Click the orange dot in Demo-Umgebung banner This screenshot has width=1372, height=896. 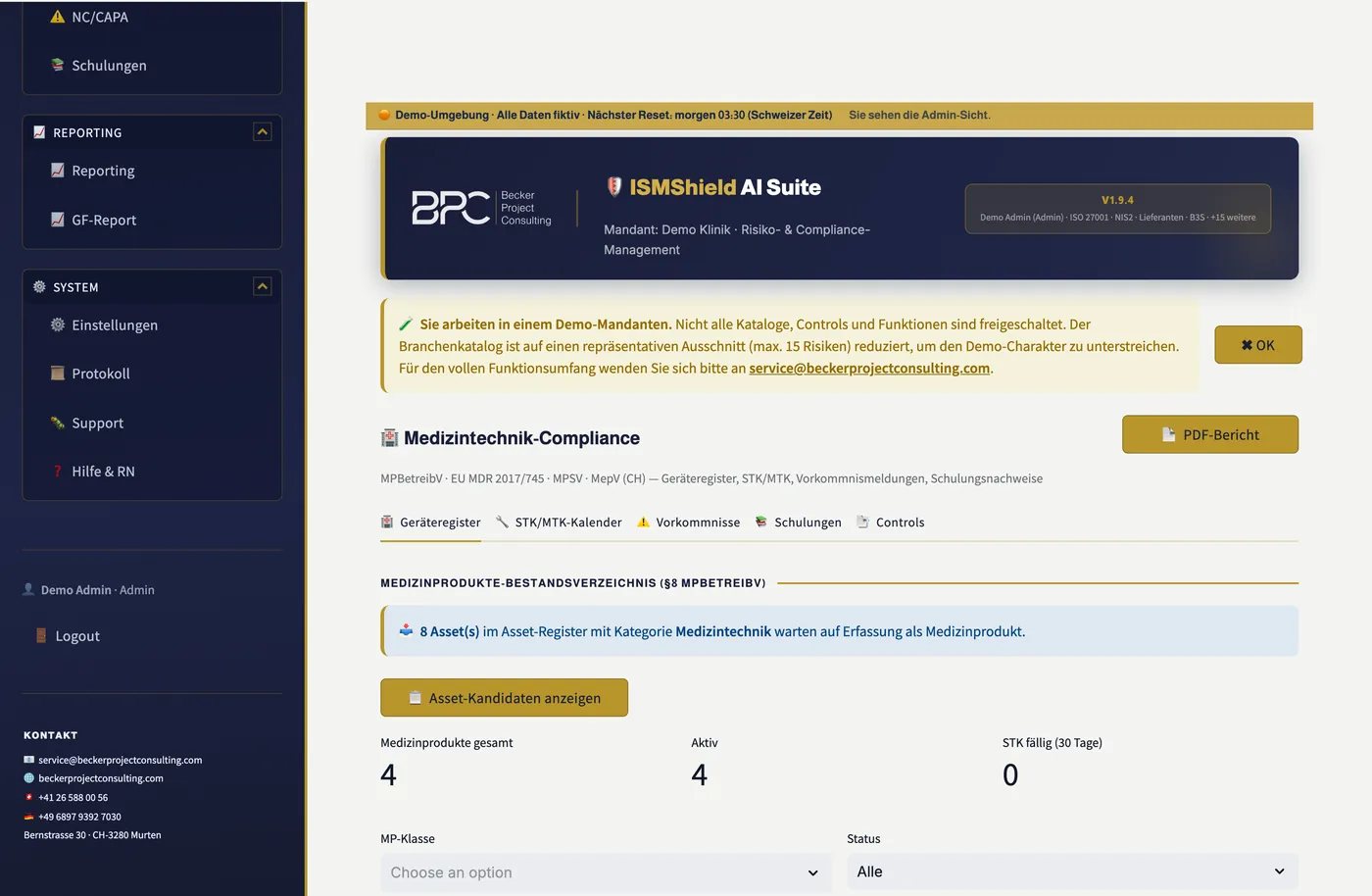tap(384, 115)
